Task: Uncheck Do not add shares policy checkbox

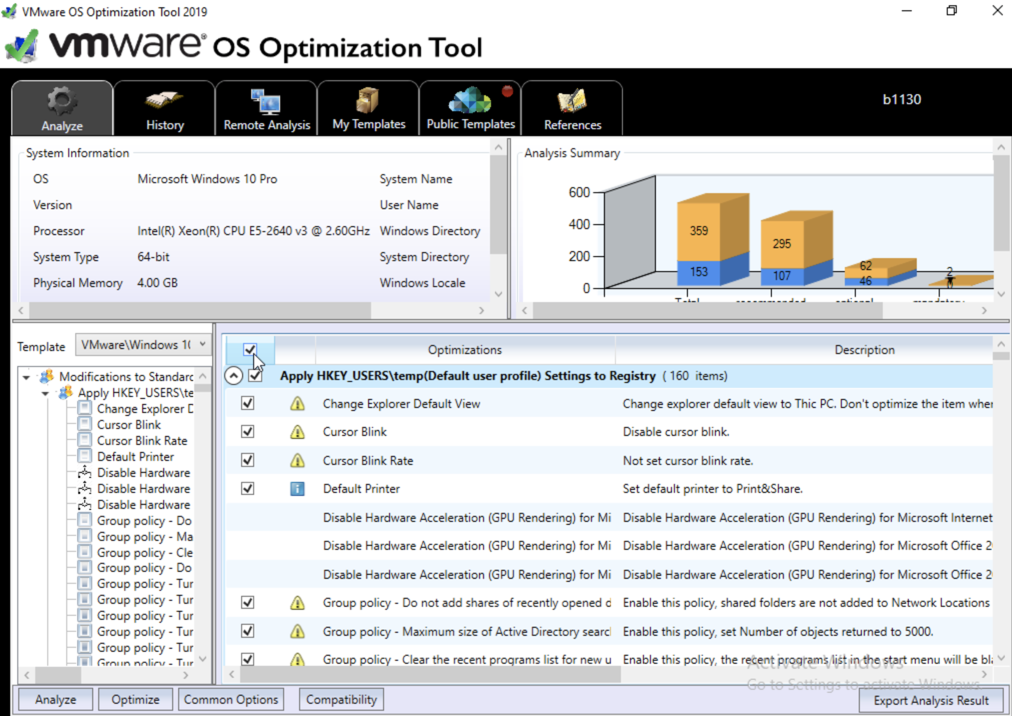Action: click(247, 602)
